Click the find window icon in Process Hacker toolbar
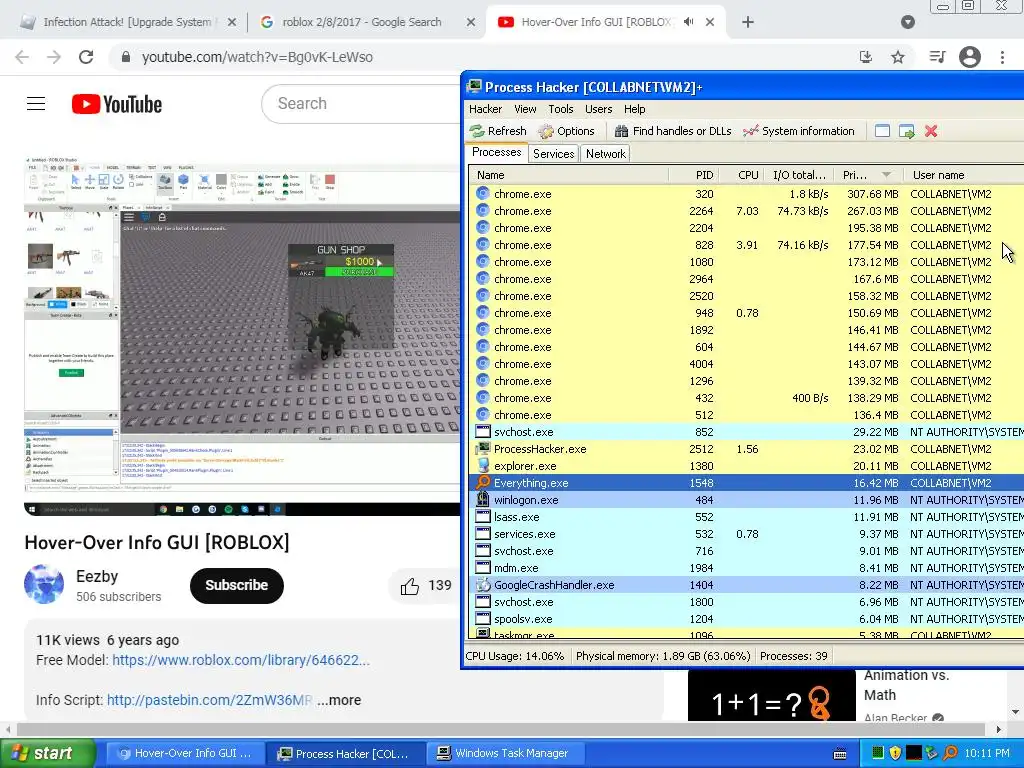1024x768 pixels. pos(882,131)
